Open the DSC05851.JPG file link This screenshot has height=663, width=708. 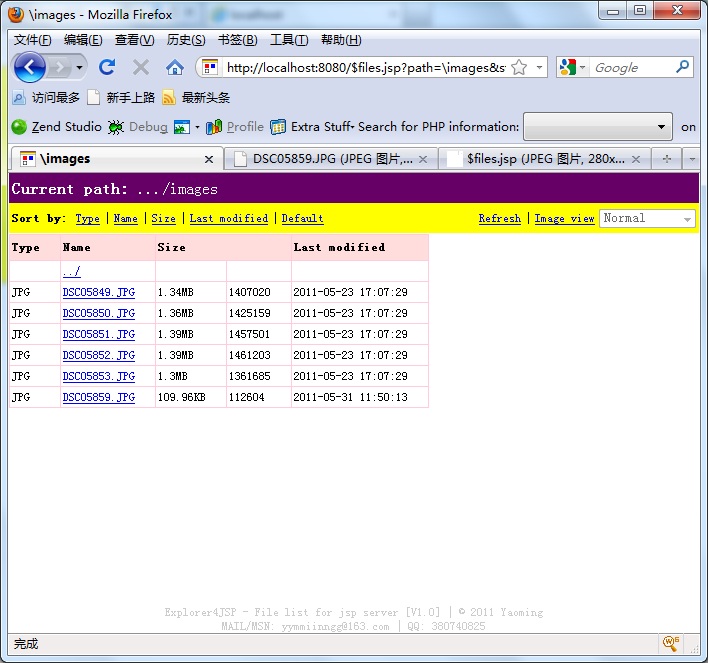pos(98,334)
